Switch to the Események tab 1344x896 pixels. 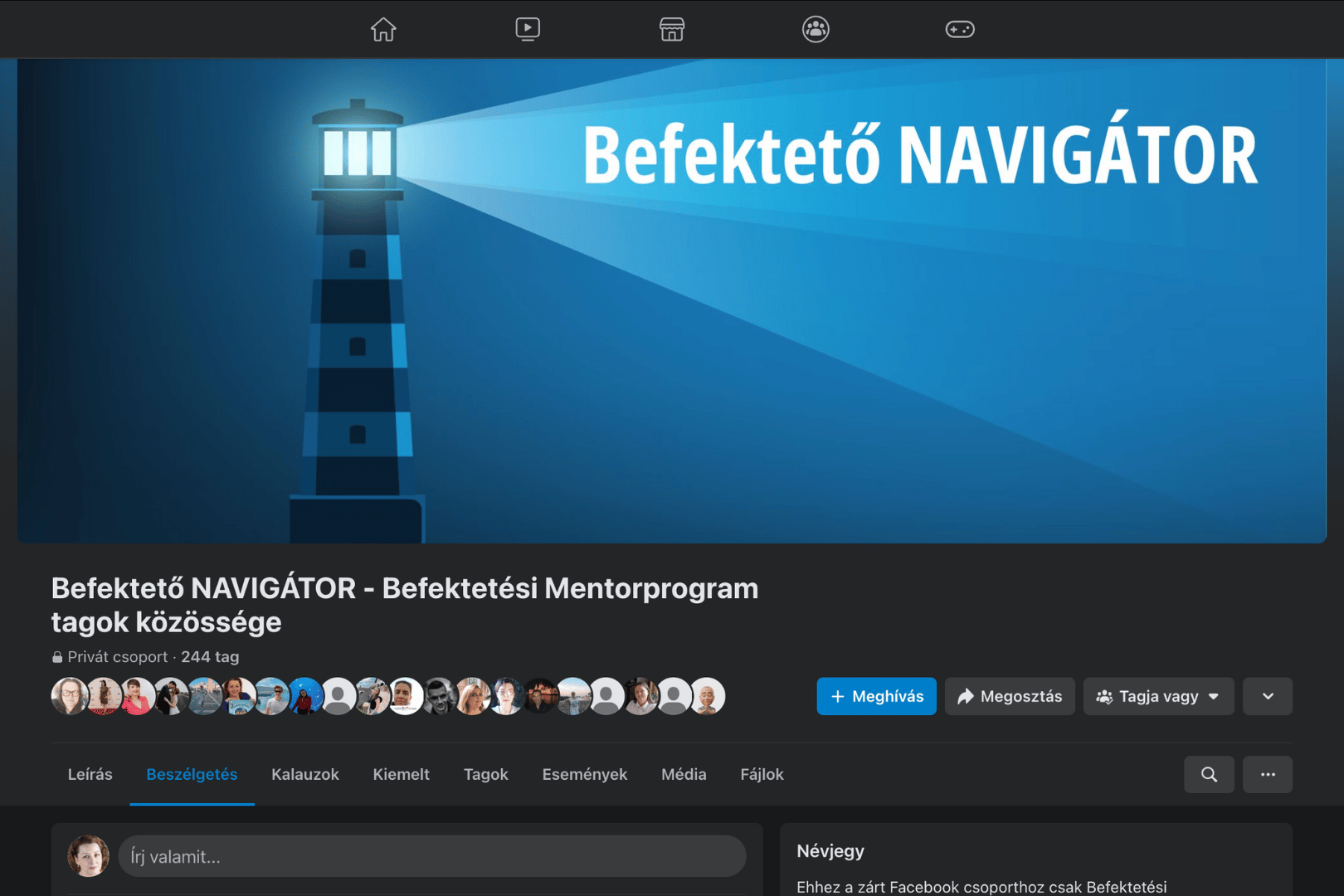(x=584, y=774)
